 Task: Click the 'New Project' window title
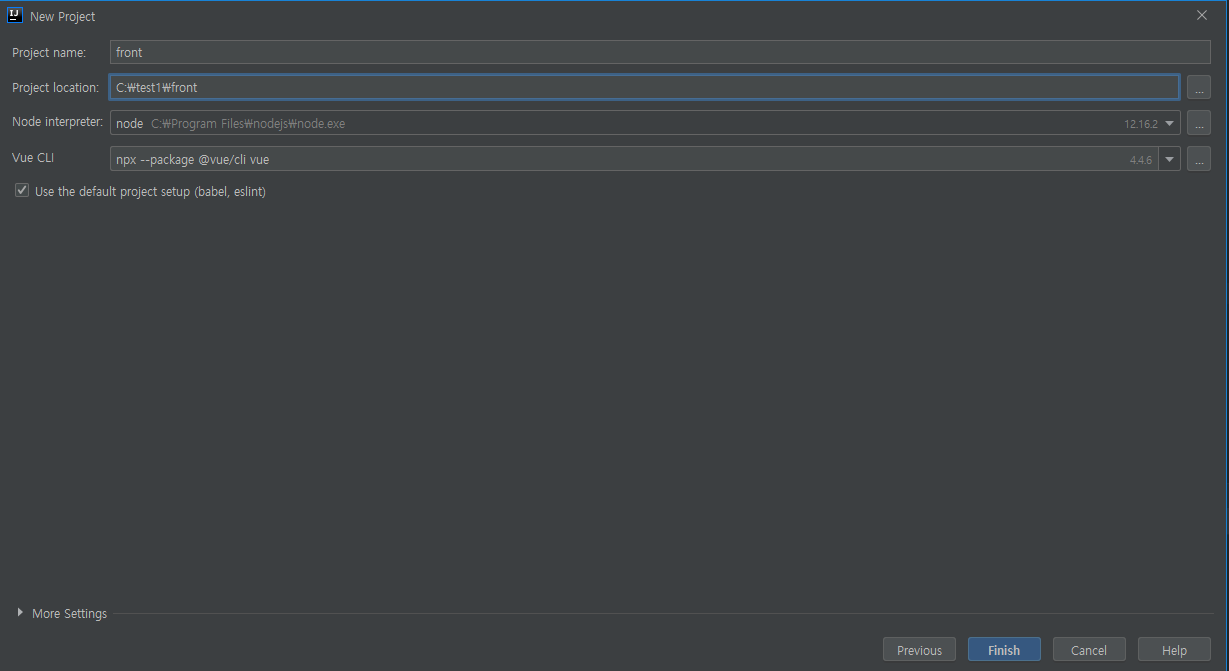coord(63,17)
